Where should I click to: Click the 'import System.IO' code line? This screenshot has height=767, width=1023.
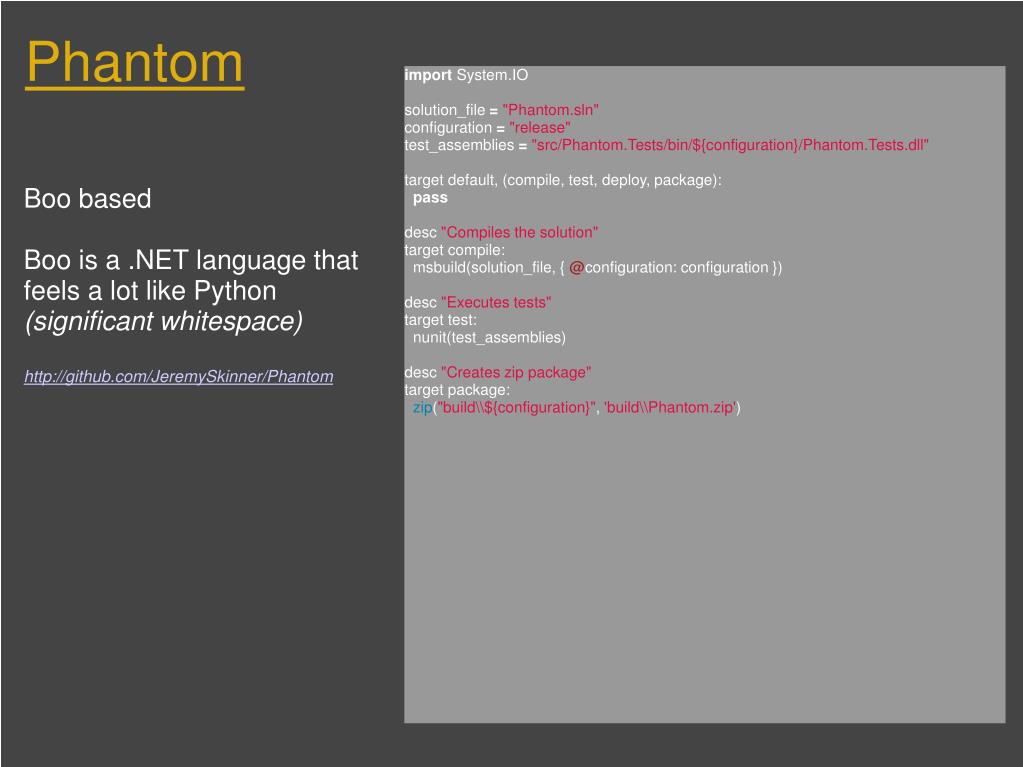(466, 75)
